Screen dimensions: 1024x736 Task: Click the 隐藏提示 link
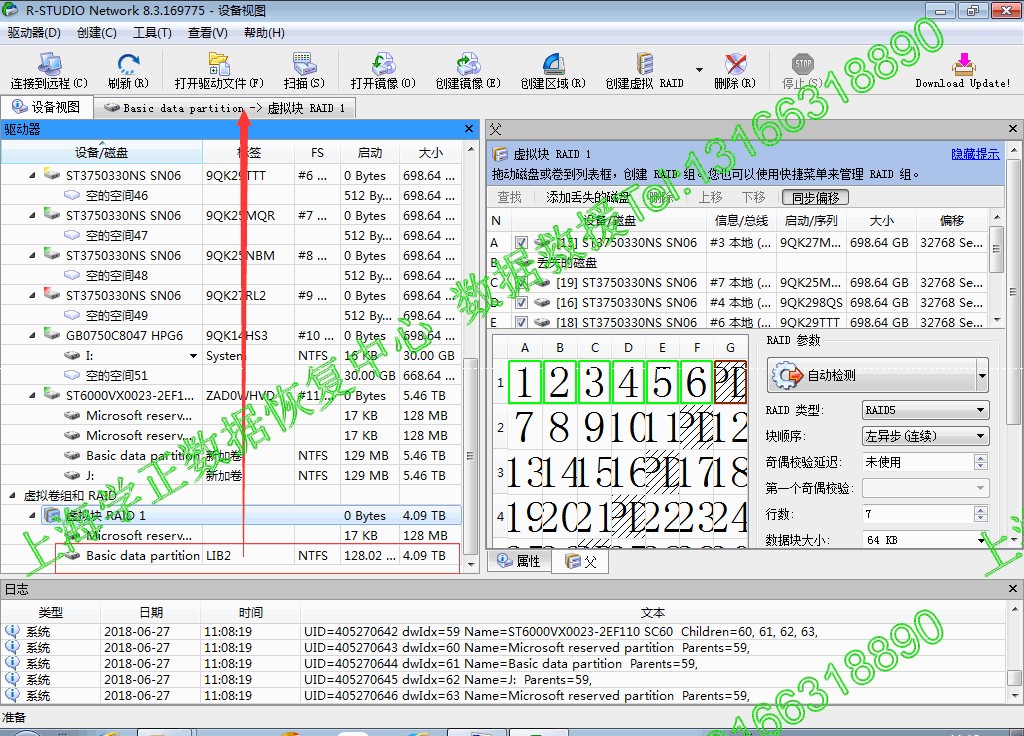tap(975, 153)
